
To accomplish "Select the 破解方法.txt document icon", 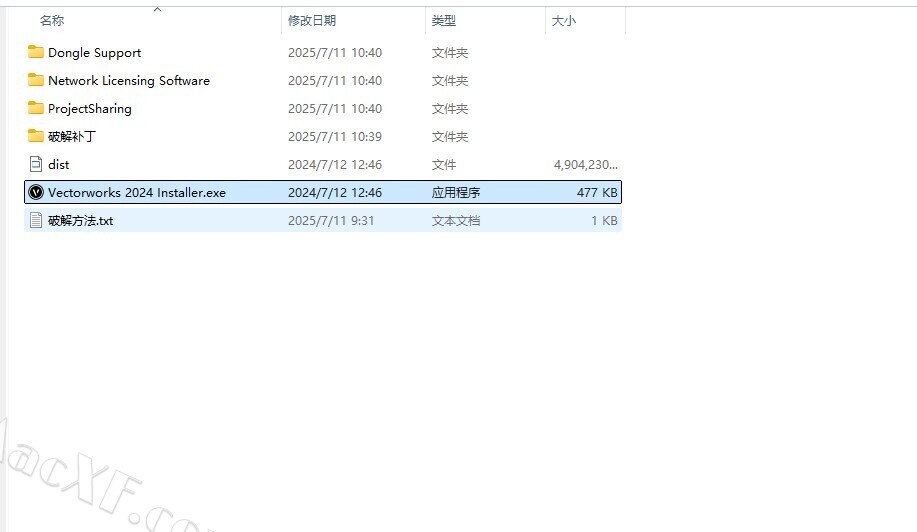I will (36, 220).
